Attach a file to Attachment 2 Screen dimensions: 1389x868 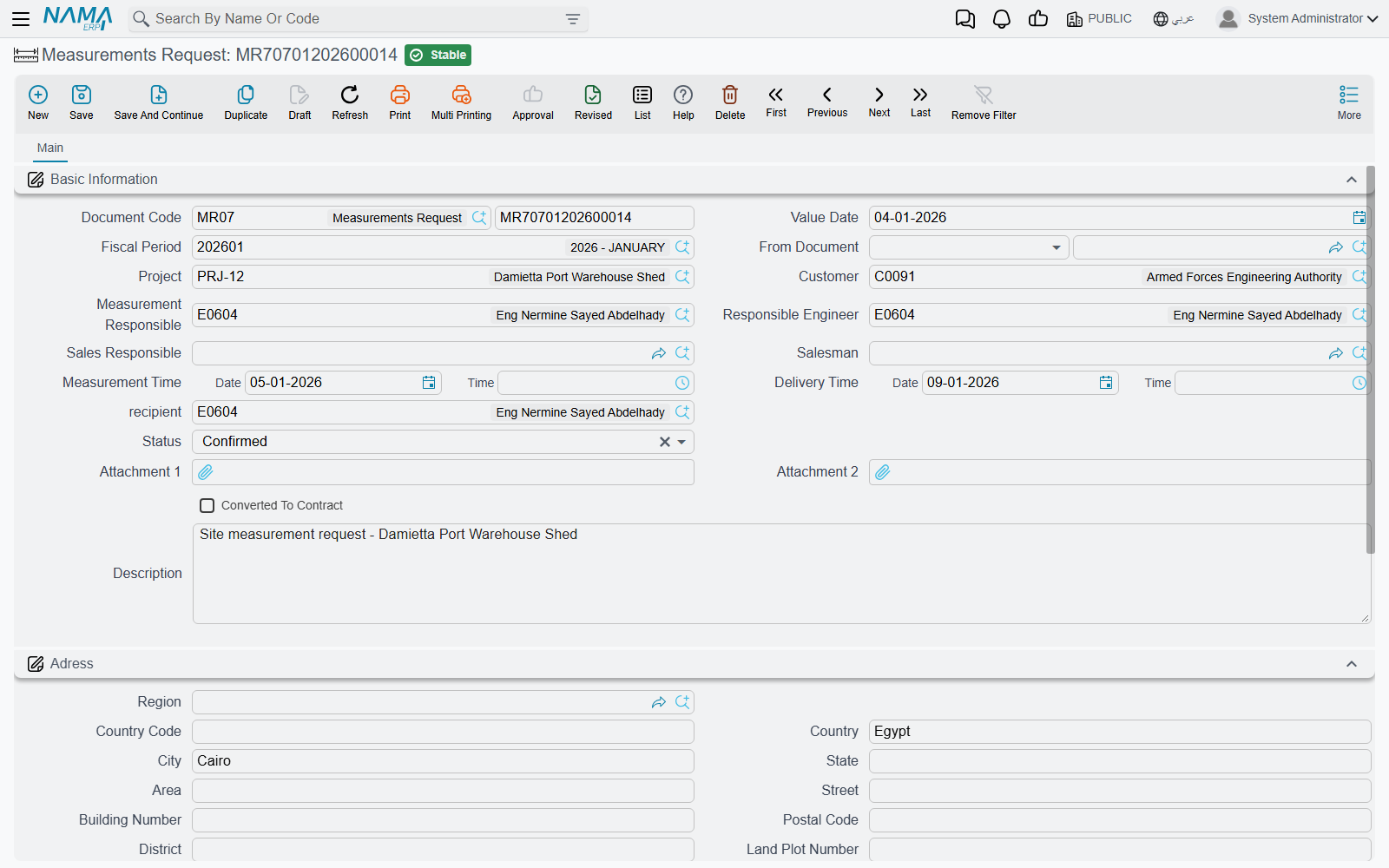(x=883, y=472)
